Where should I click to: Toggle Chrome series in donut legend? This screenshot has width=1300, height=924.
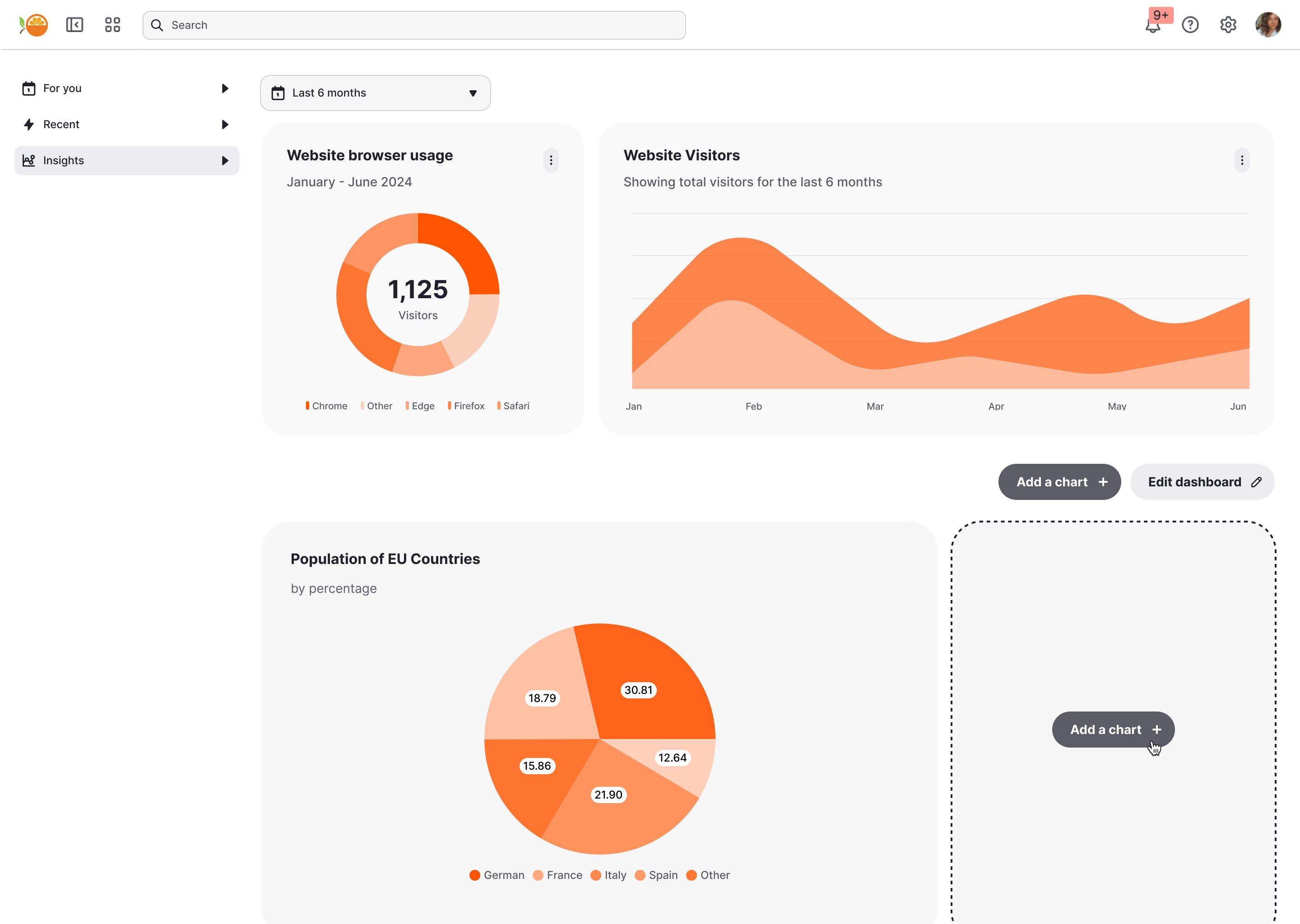click(327, 406)
